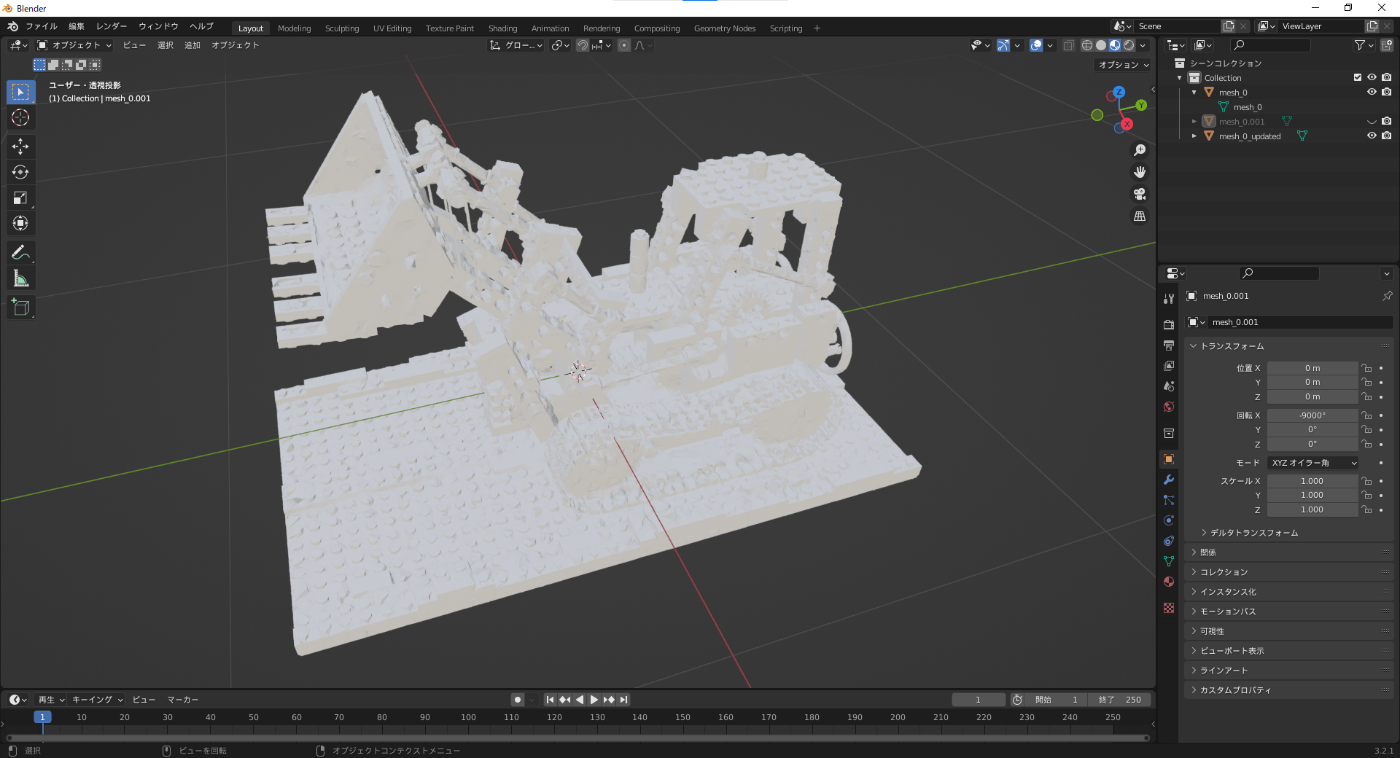Toggle the Collection exclude checkbox
This screenshot has height=758, width=1400.
[1357, 78]
